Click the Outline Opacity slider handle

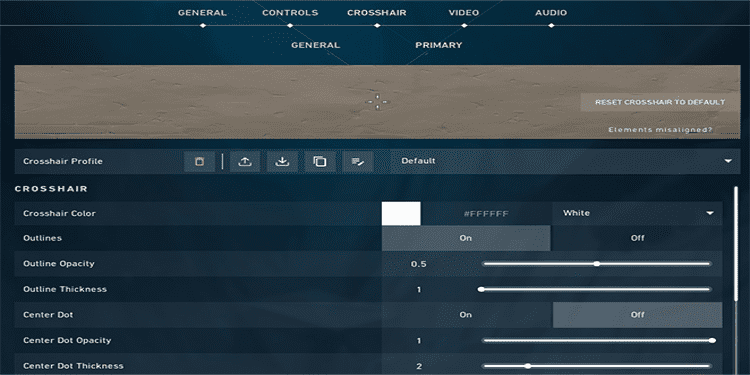tap(596, 264)
